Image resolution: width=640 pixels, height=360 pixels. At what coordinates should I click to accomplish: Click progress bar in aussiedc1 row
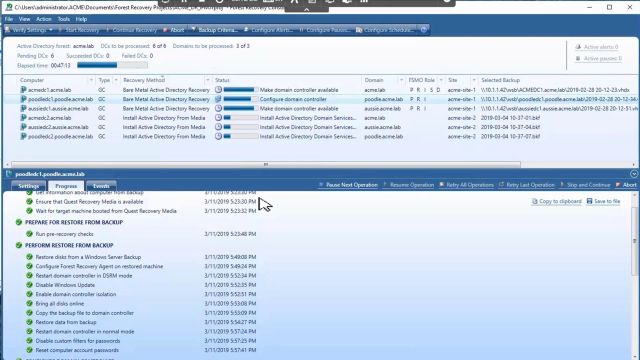pos(241,109)
